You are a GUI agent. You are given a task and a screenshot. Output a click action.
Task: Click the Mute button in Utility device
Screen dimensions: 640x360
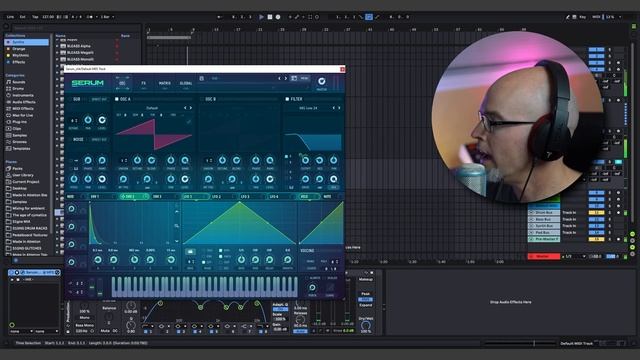(105, 331)
